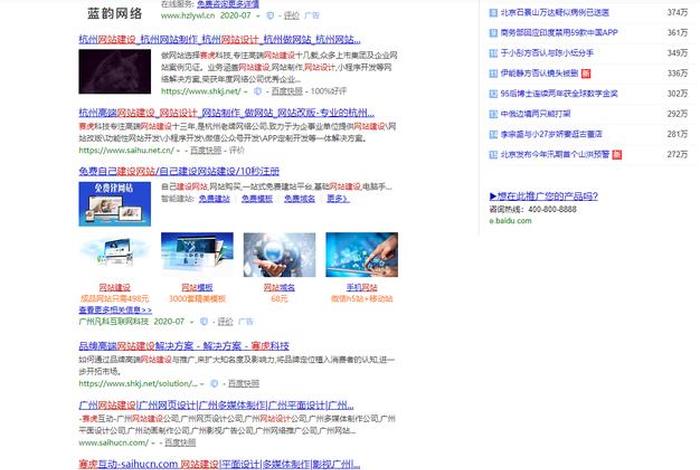The height and width of the screenshot is (470, 700).
Task: Open hot search 伊能静方否认镜头被删
Action: (539, 74)
